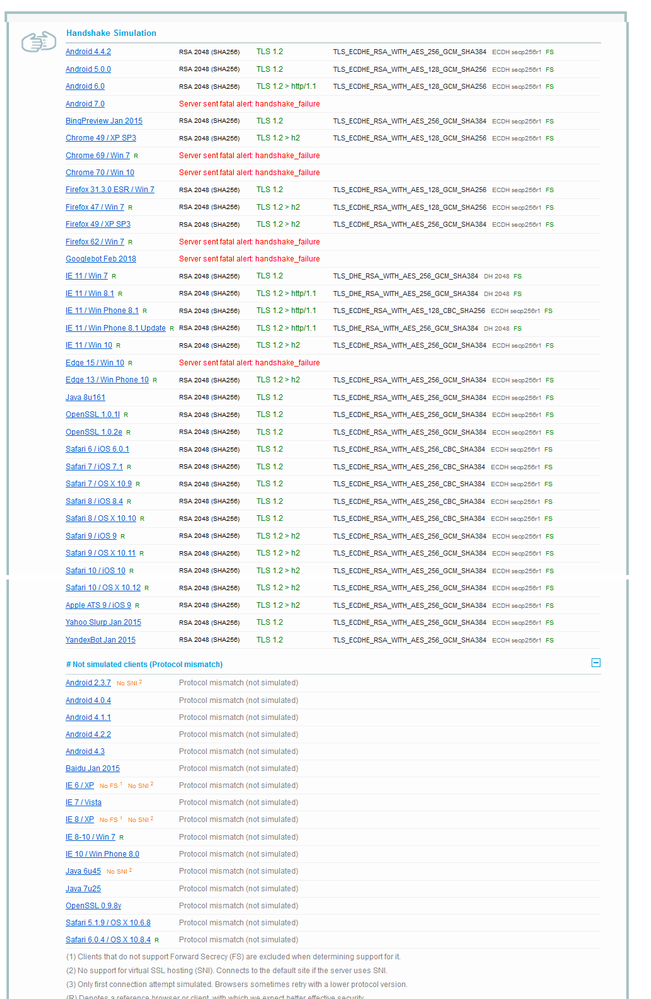Viewport: 651px width, 999px height.
Task: Open the Safari 7 / iOS 7.1 link
Action: pyautogui.click(x=94, y=467)
